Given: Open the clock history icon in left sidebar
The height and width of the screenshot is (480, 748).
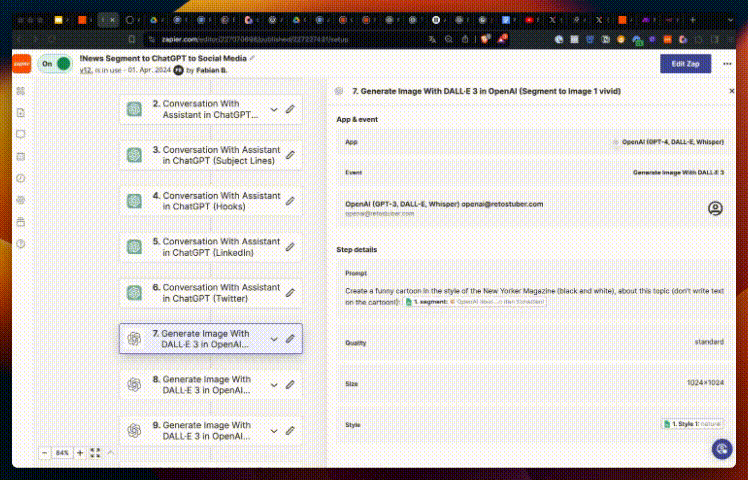Looking at the screenshot, I should (21, 178).
